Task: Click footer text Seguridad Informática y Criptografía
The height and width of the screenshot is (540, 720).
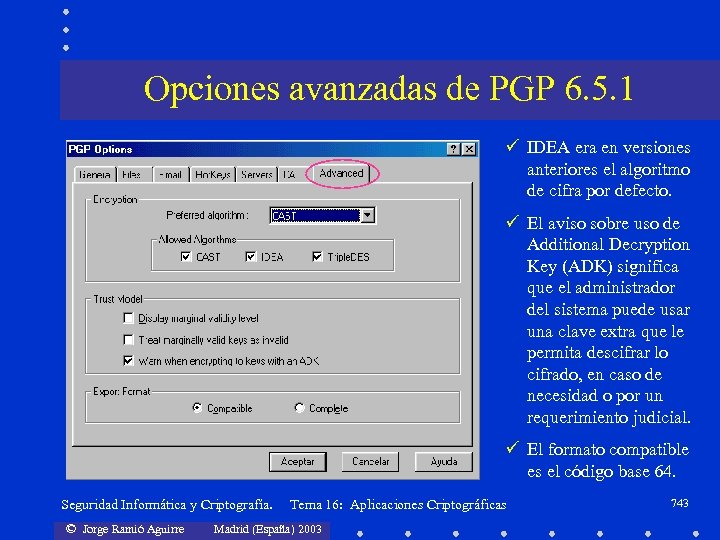Action: (167, 505)
